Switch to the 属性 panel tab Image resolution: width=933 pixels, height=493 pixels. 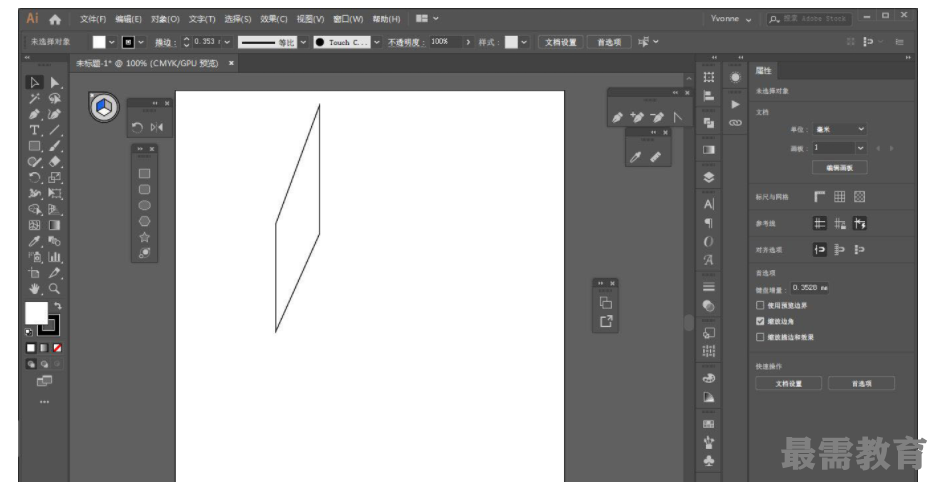click(x=763, y=71)
